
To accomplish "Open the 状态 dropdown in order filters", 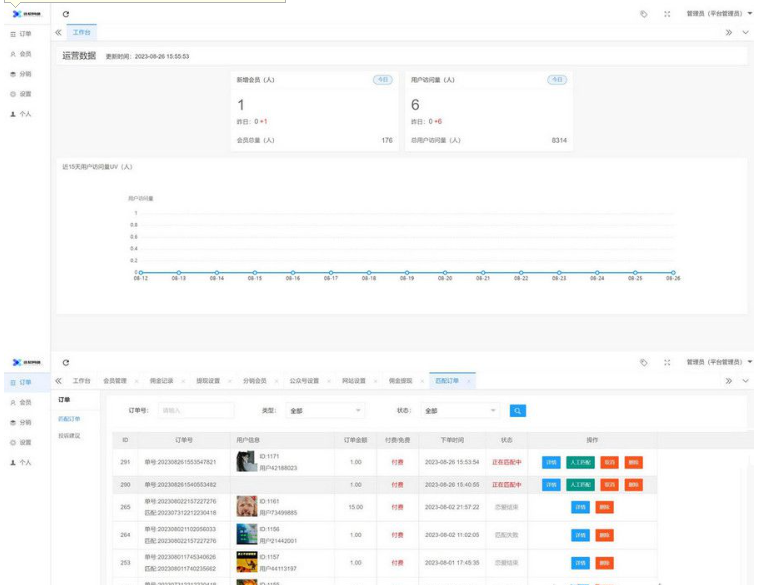I will pyautogui.click(x=460, y=410).
